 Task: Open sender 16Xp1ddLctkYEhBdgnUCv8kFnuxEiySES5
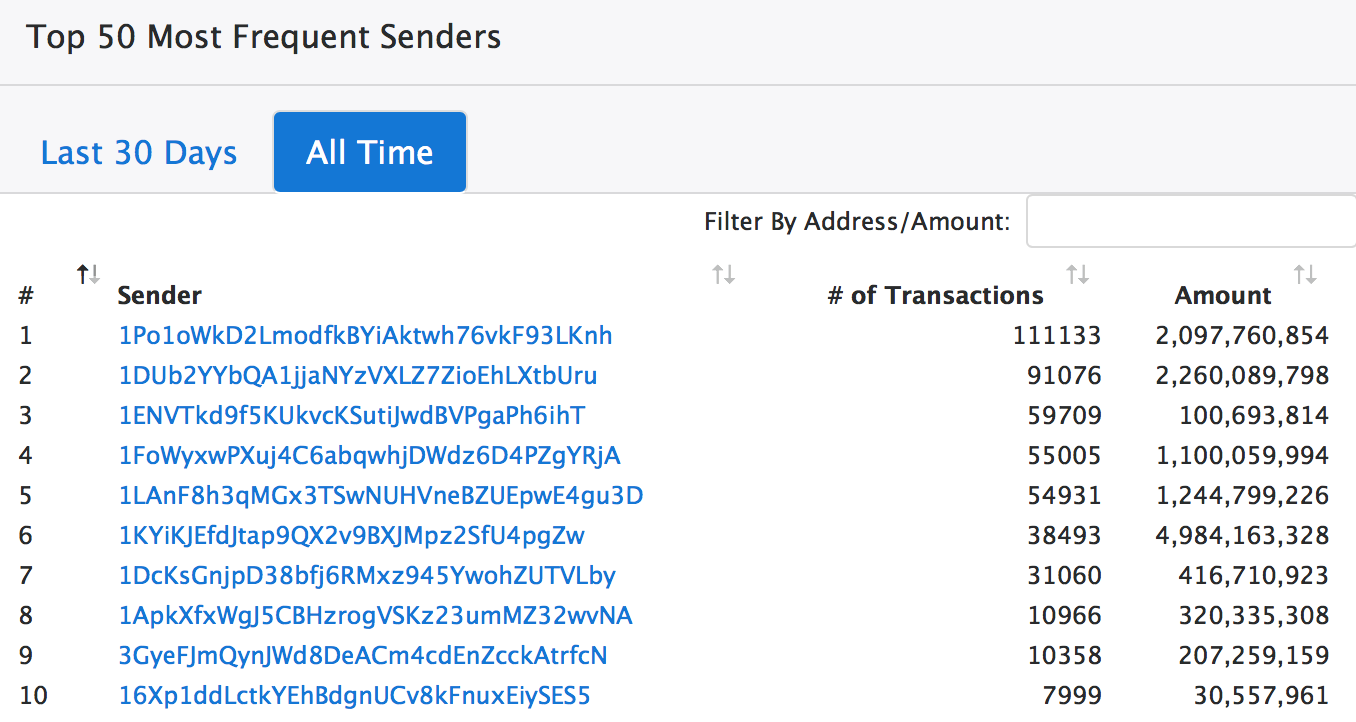(354, 696)
